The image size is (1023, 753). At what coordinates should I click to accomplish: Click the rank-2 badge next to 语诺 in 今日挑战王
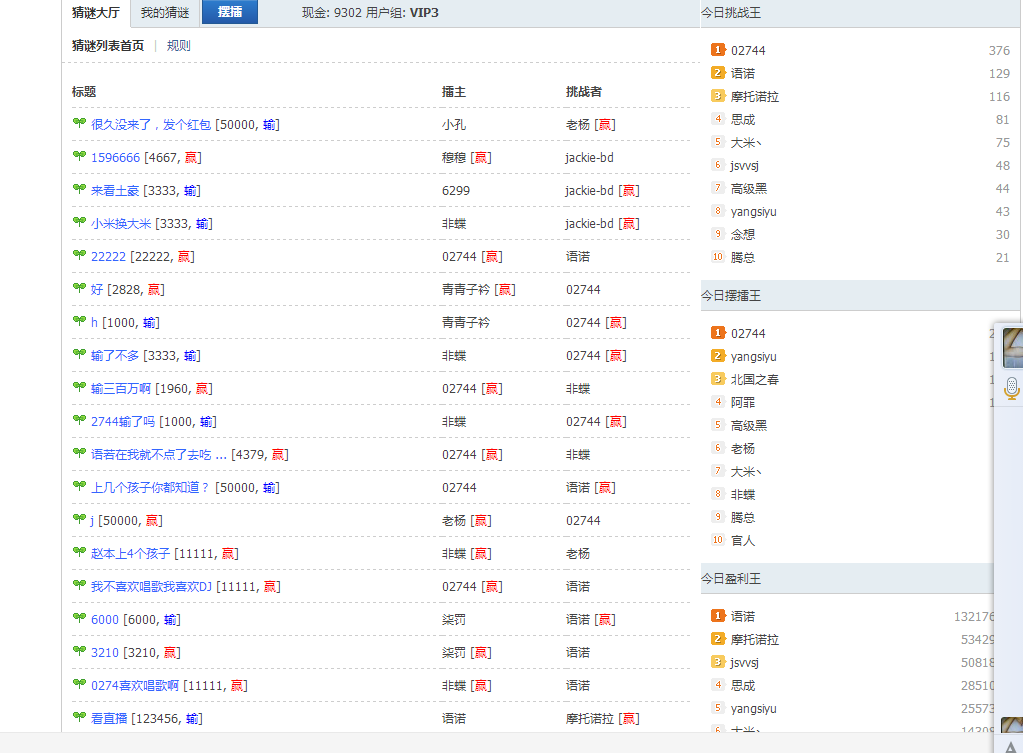pos(718,72)
